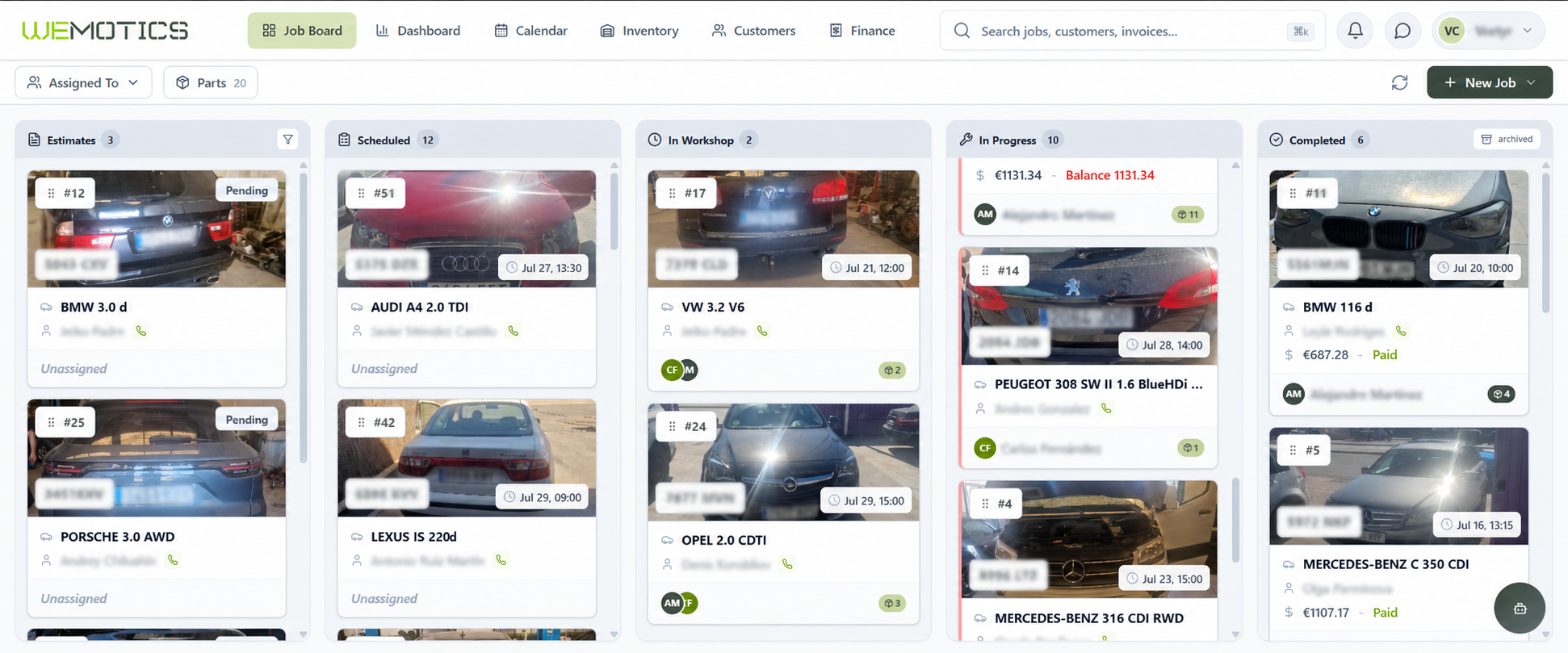The height and width of the screenshot is (653, 1568).
Task: Click the Jul 21, 12:00 schedule on job #17
Action: click(867, 268)
